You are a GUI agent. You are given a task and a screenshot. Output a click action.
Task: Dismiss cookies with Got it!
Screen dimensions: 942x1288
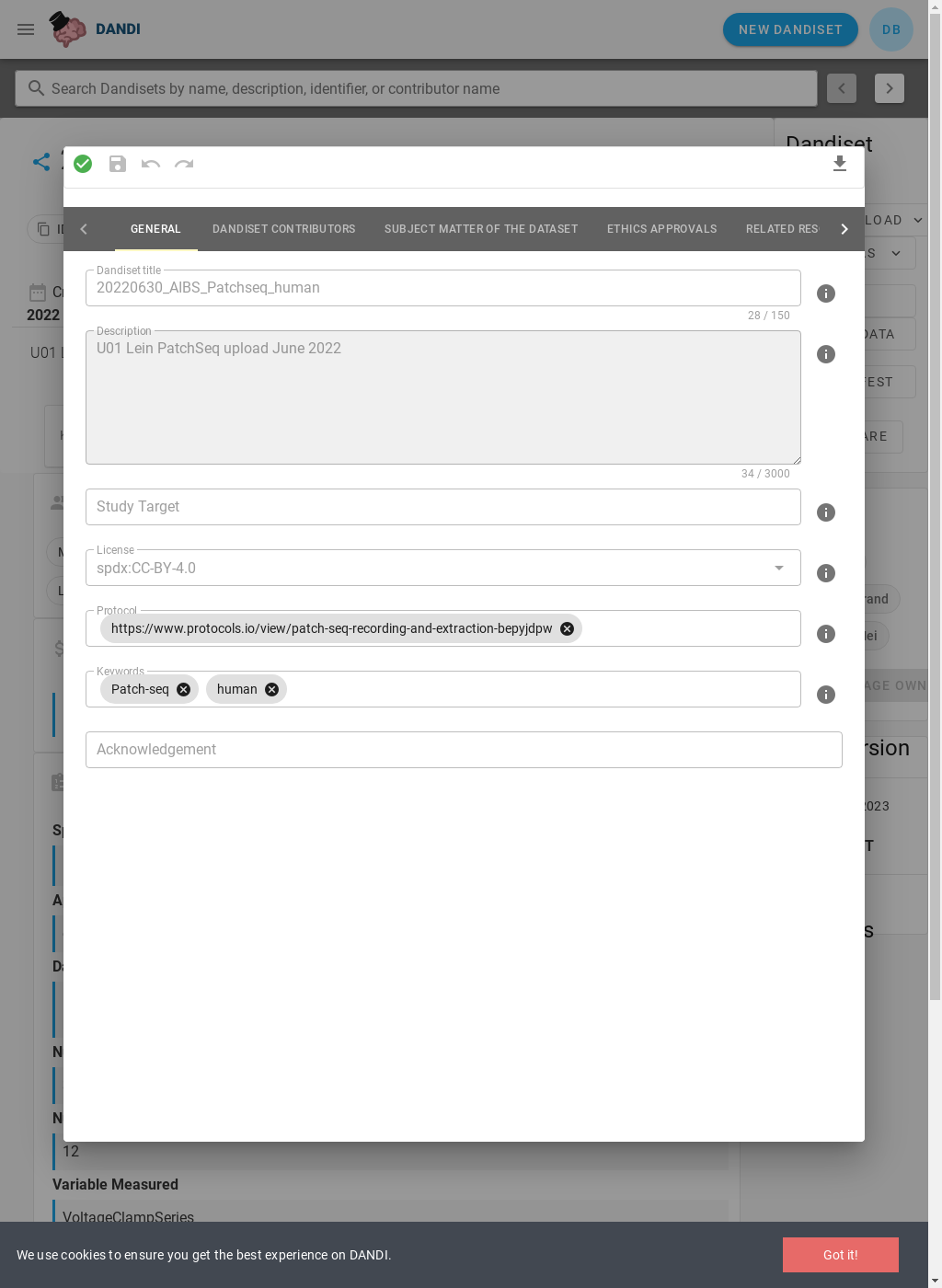click(x=840, y=1255)
